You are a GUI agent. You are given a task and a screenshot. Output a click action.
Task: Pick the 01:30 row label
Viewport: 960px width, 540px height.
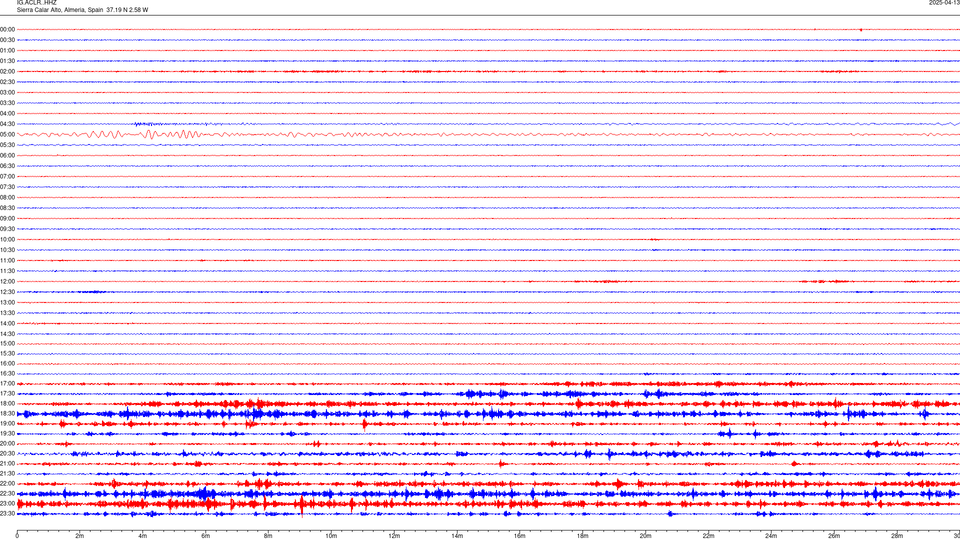point(7,61)
